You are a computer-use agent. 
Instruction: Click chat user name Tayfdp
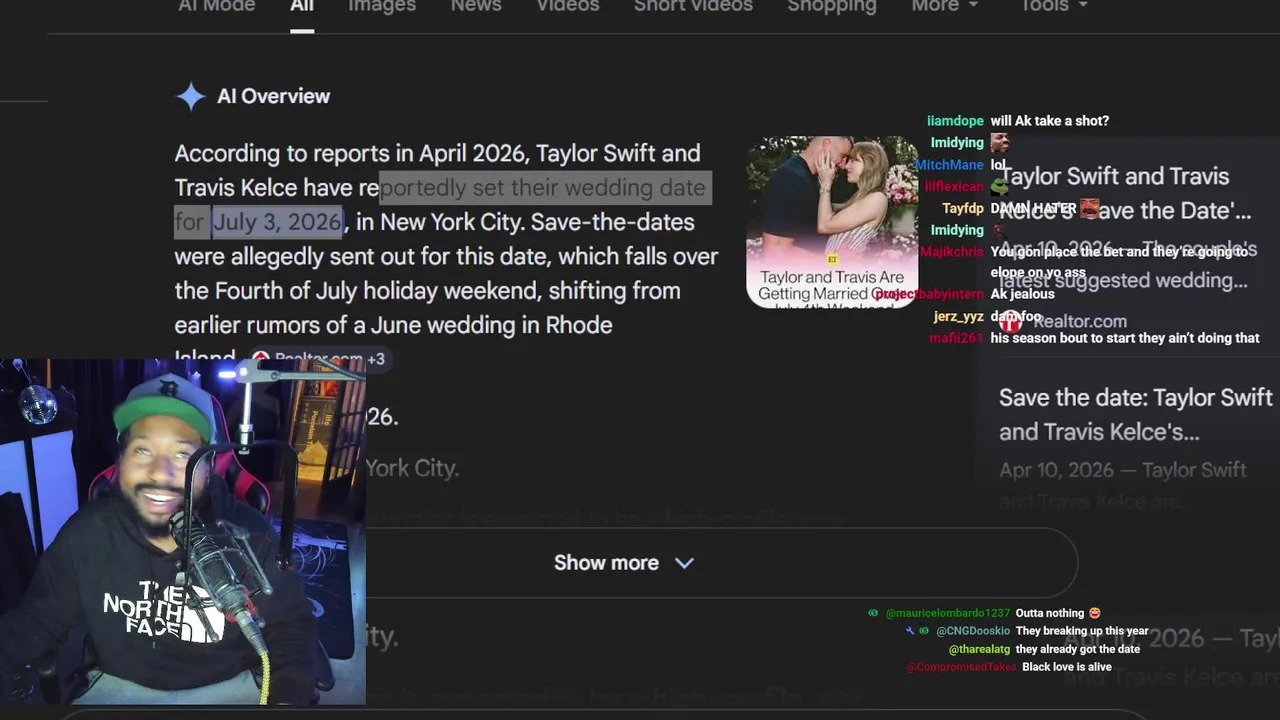[x=963, y=209]
